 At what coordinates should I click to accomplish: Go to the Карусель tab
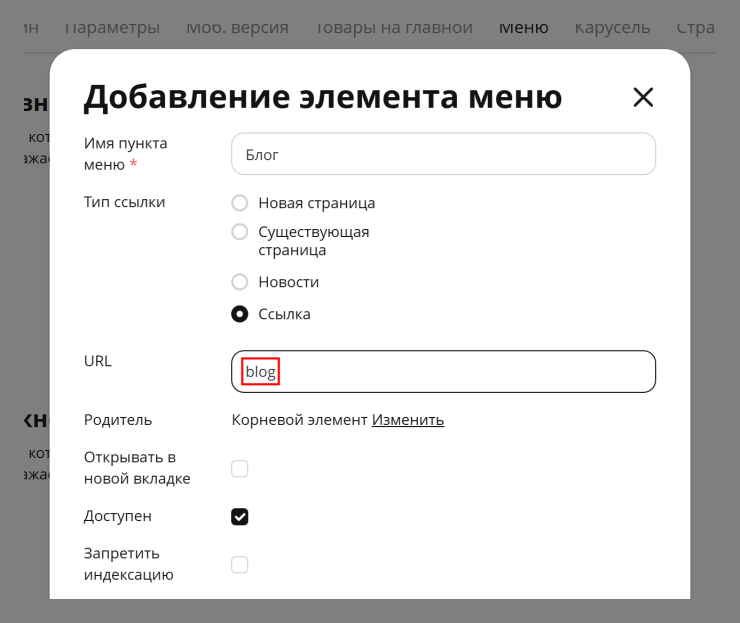[x=612, y=28]
